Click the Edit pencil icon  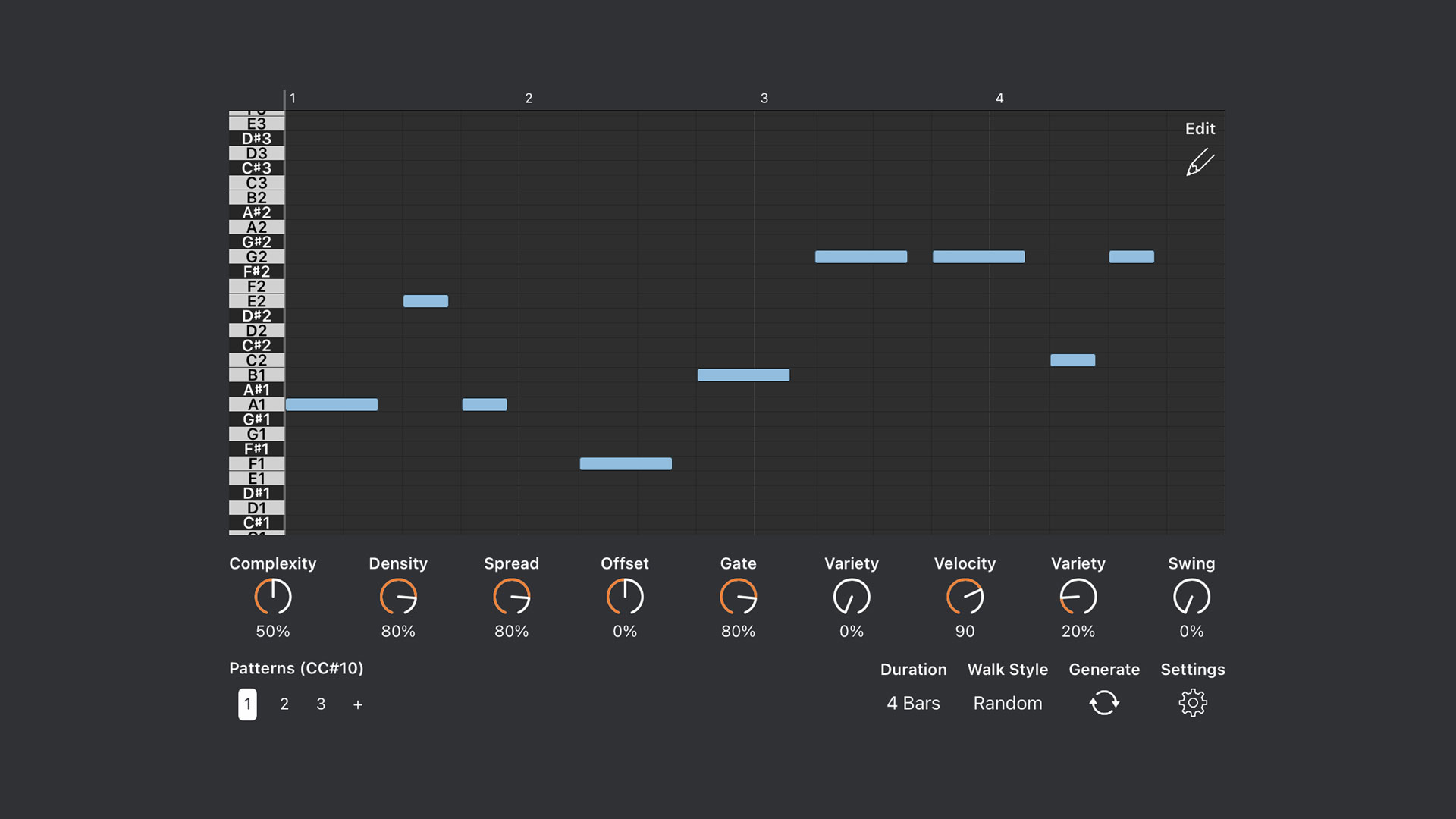(1200, 162)
